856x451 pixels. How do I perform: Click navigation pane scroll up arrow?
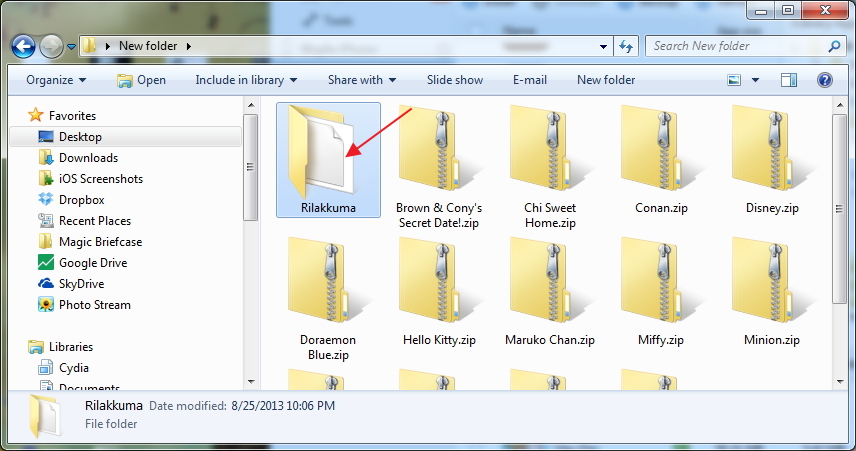pyautogui.click(x=251, y=105)
